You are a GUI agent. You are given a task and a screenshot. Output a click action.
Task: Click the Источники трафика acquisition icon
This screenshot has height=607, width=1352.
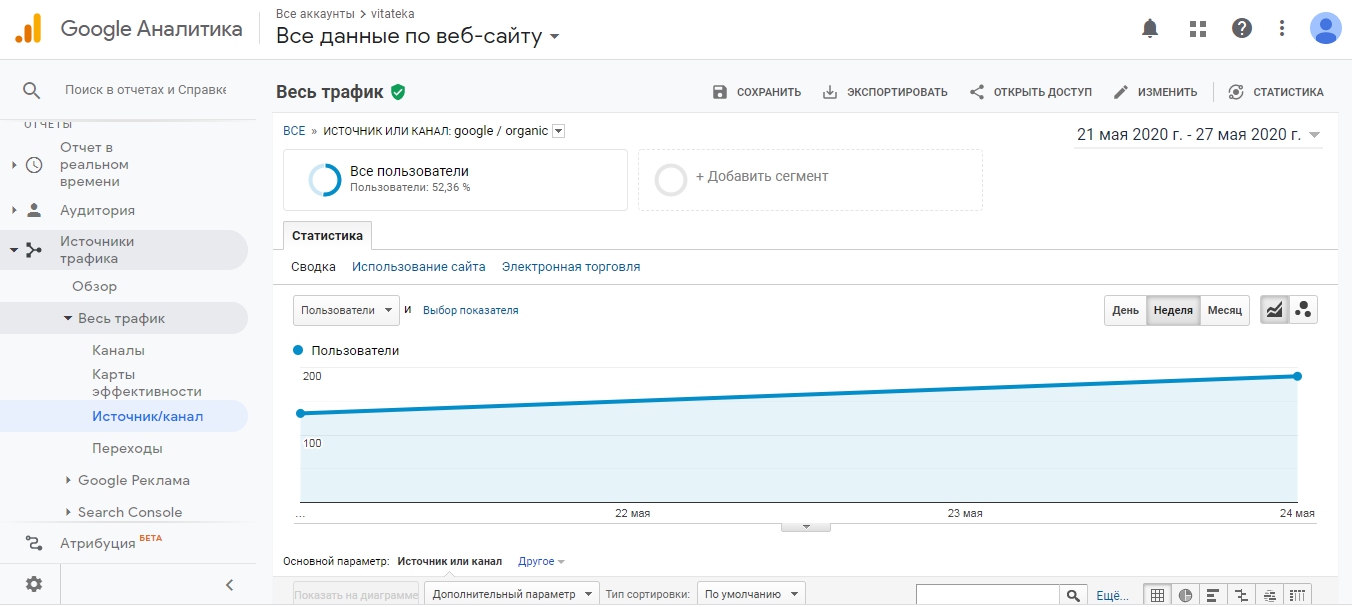pos(34,250)
